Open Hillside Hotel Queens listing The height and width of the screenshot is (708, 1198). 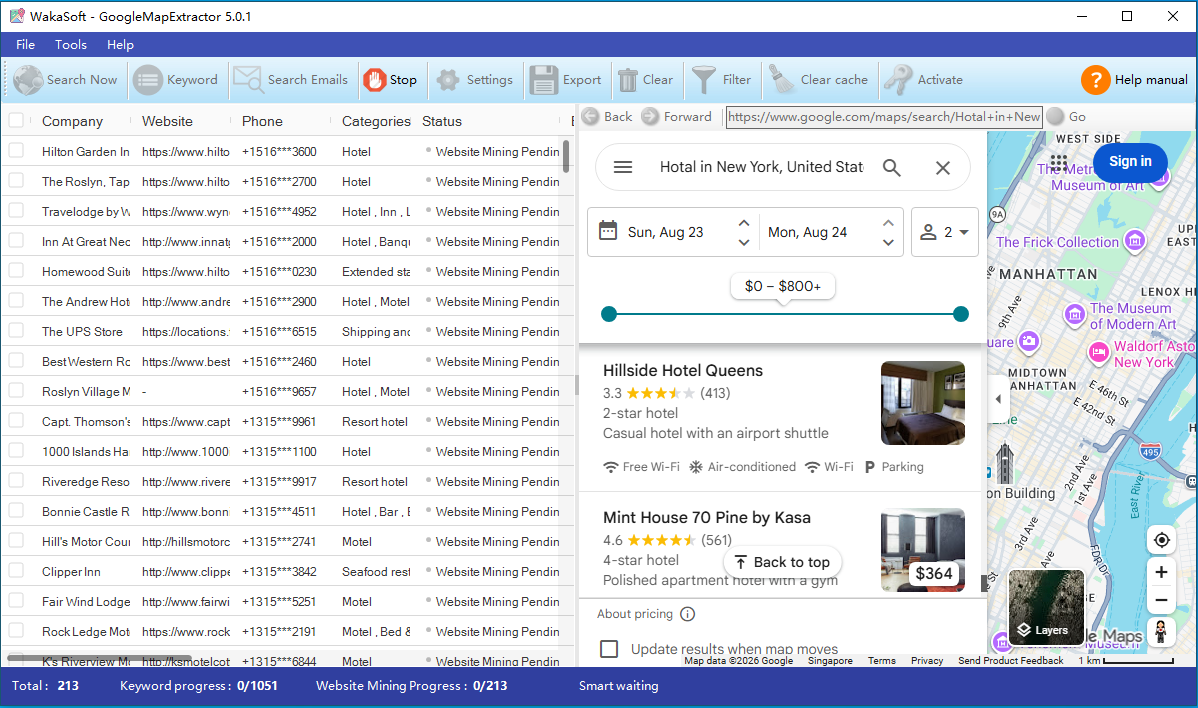coord(682,370)
